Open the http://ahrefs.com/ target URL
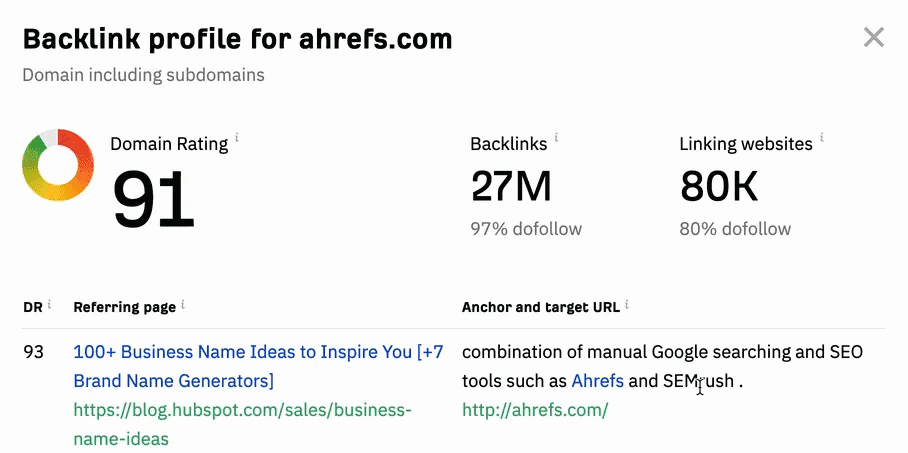The width and height of the screenshot is (908, 453). click(x=535, y=410)
